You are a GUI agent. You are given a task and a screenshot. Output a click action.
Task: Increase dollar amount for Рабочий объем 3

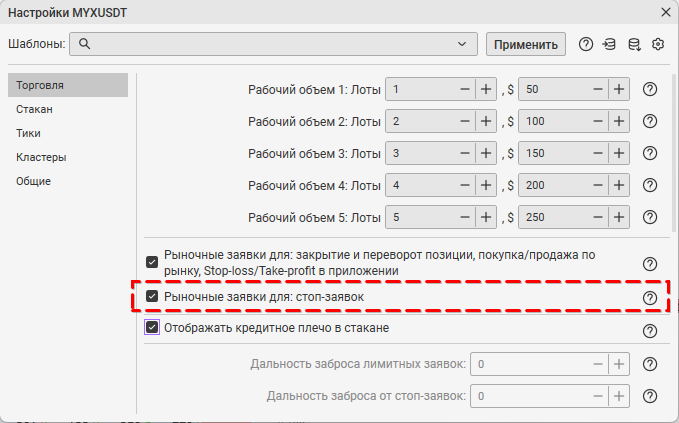coord(619,154)
